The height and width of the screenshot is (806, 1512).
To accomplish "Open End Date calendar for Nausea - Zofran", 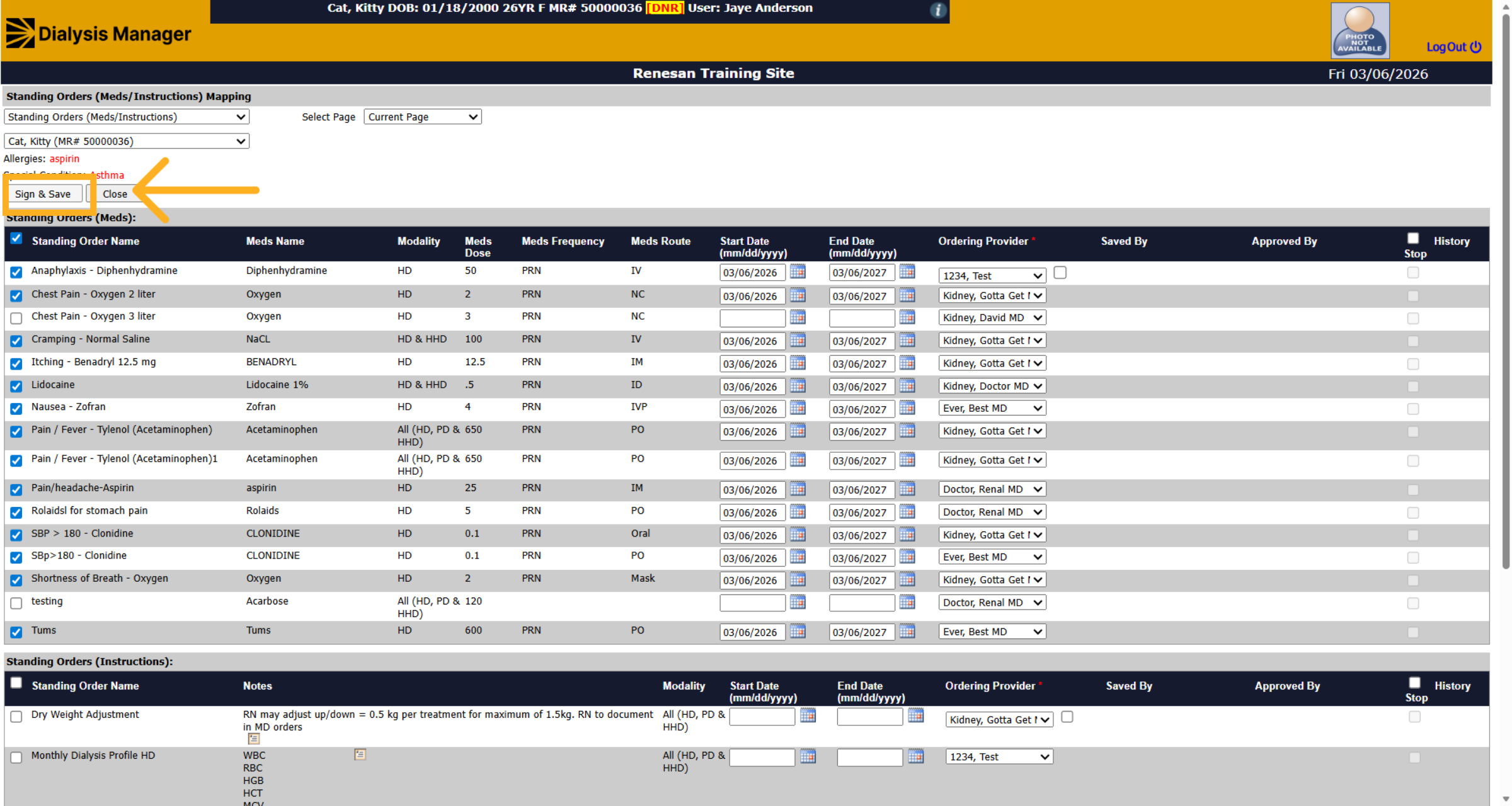I will tap(907, 409).
